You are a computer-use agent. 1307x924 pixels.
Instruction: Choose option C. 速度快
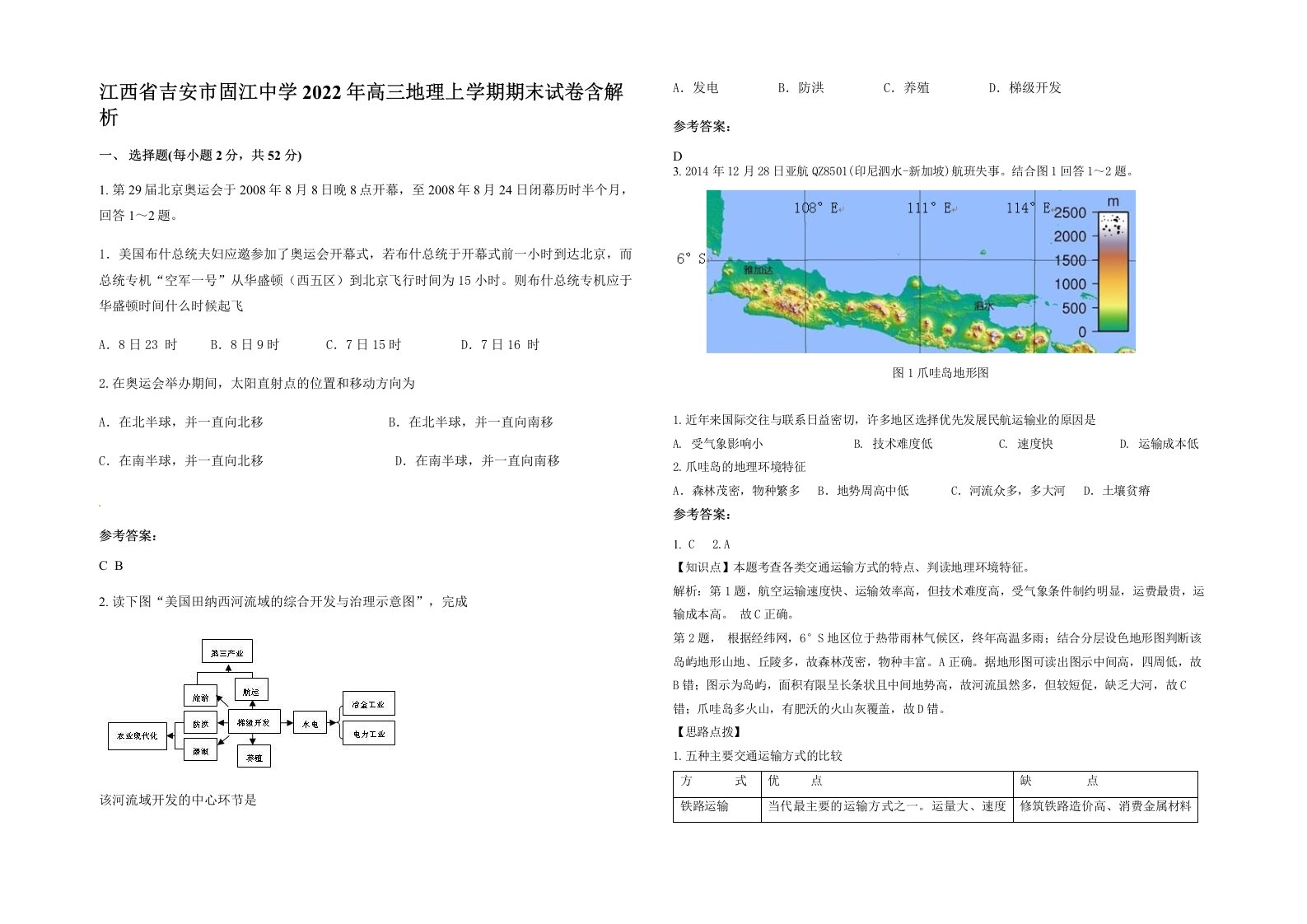(x=1026, y=444)
